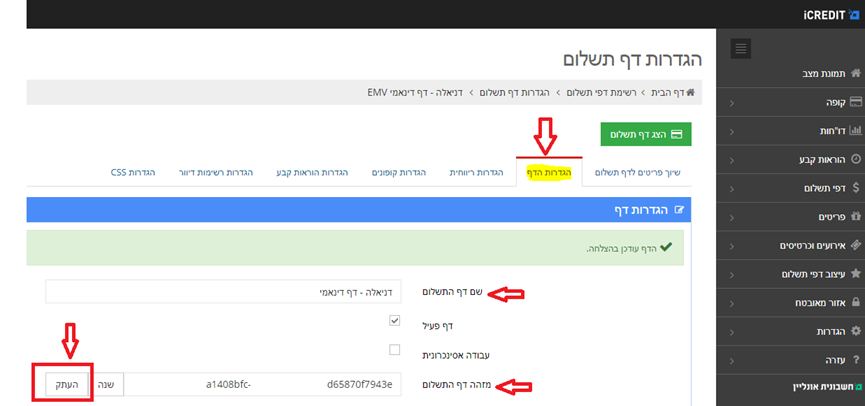This screenshot has height=406, width=865.
Task: Open הגדרות דף תשלום breadcrumb link
Action: pyautogui.click(x=514, y=92)
